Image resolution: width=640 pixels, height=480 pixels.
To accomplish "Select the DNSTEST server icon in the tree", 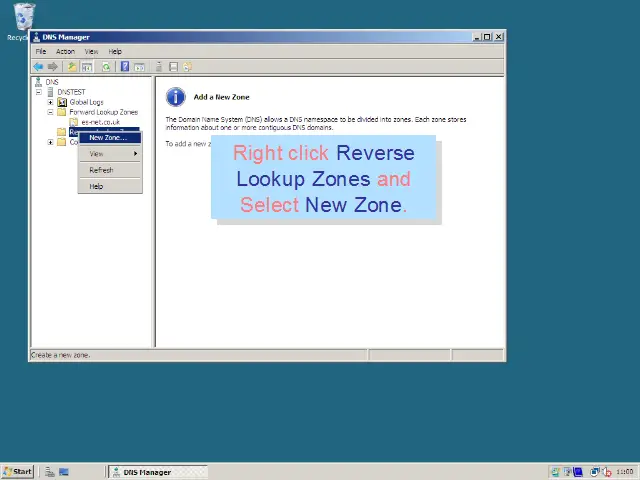I will (50, 92).
